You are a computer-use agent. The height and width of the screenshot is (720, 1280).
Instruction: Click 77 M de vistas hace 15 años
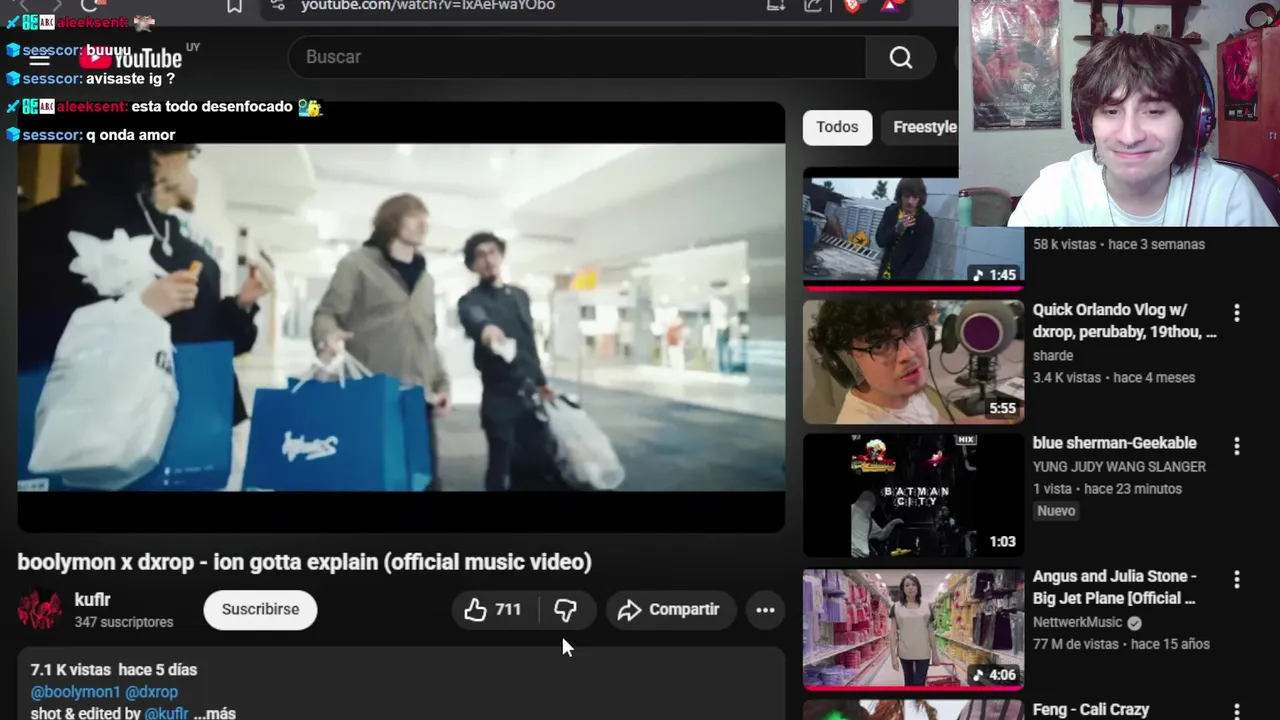[1121, 644]
